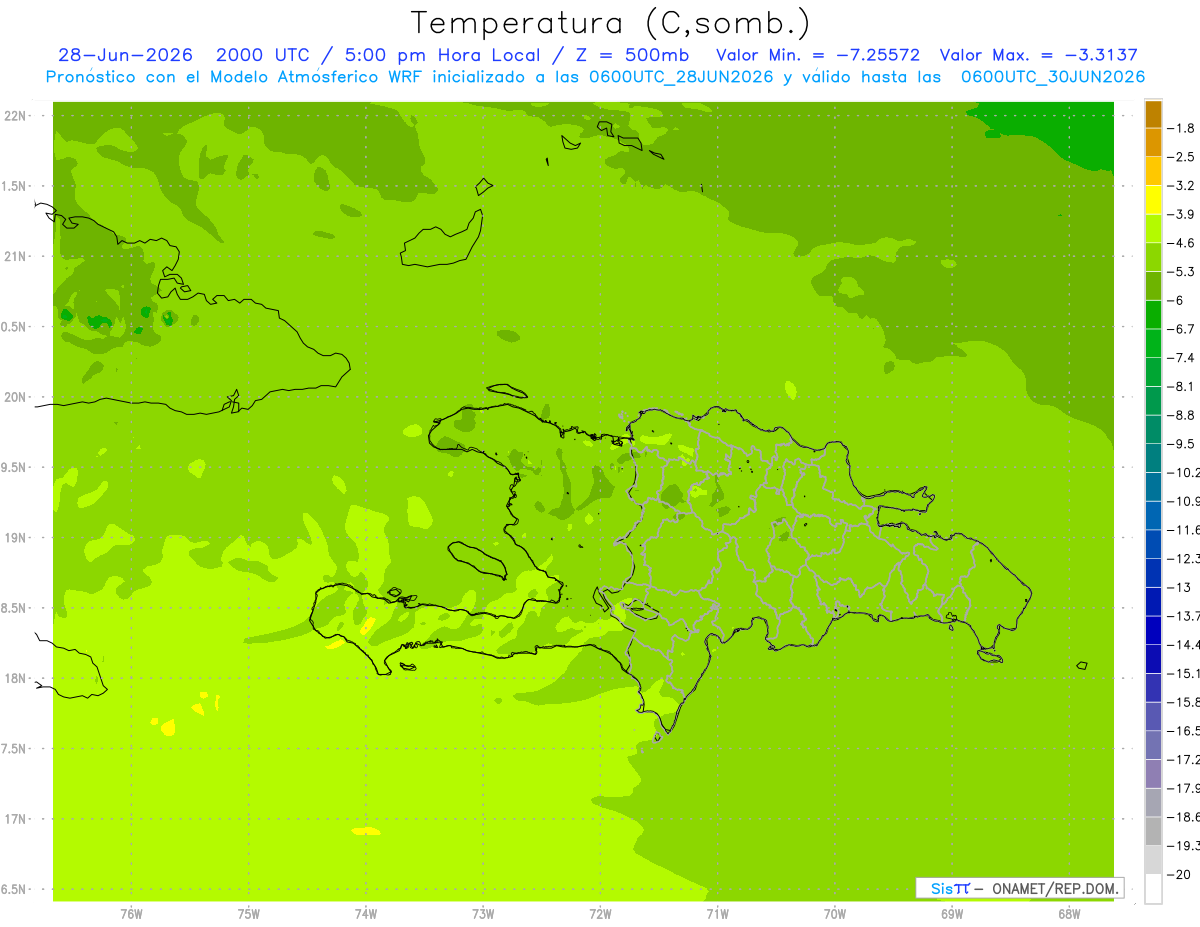
Task: Pick the legend swatch between -2.5 and -3.2
Action: (1153, 171)
